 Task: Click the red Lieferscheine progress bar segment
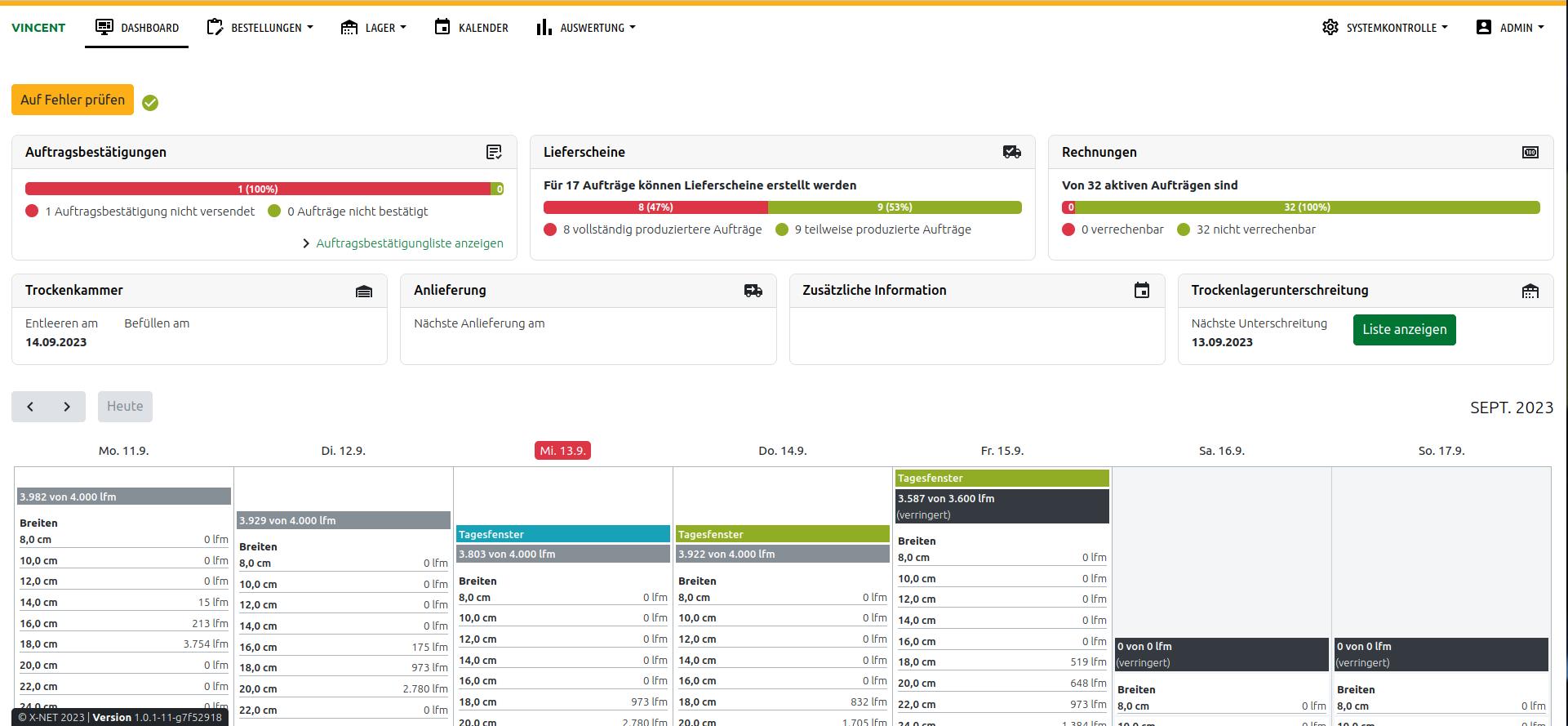(655, 207)
